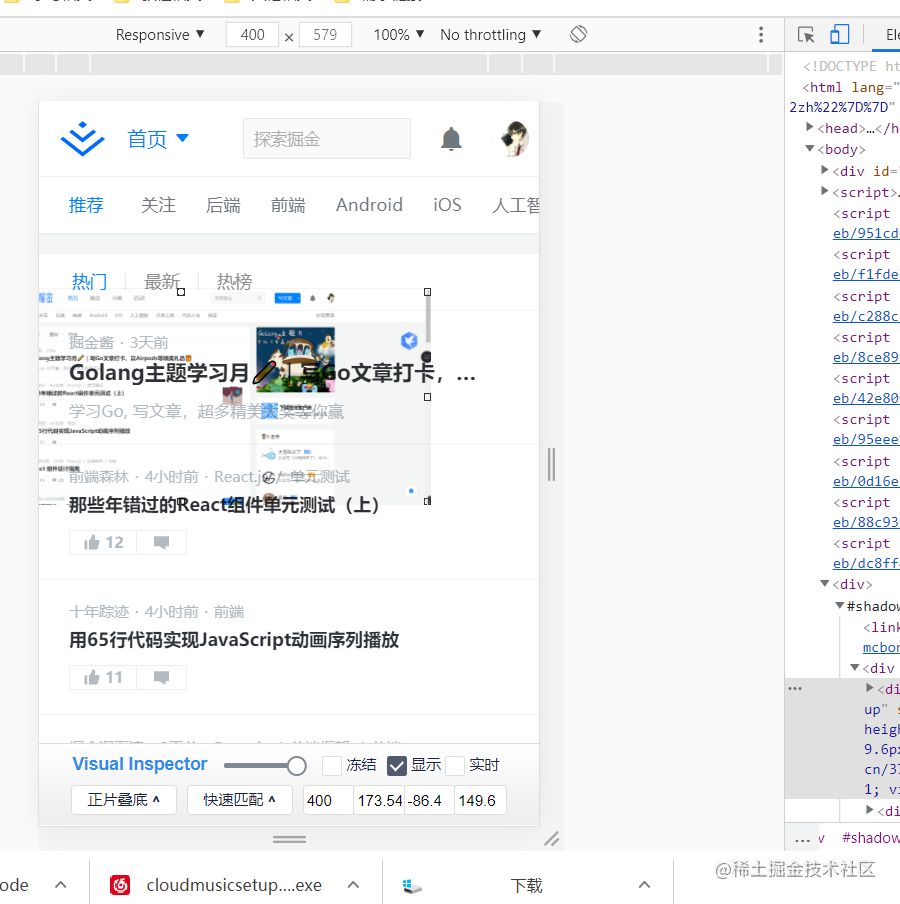Edit the viewport height field 579

[x=325, y=35]
